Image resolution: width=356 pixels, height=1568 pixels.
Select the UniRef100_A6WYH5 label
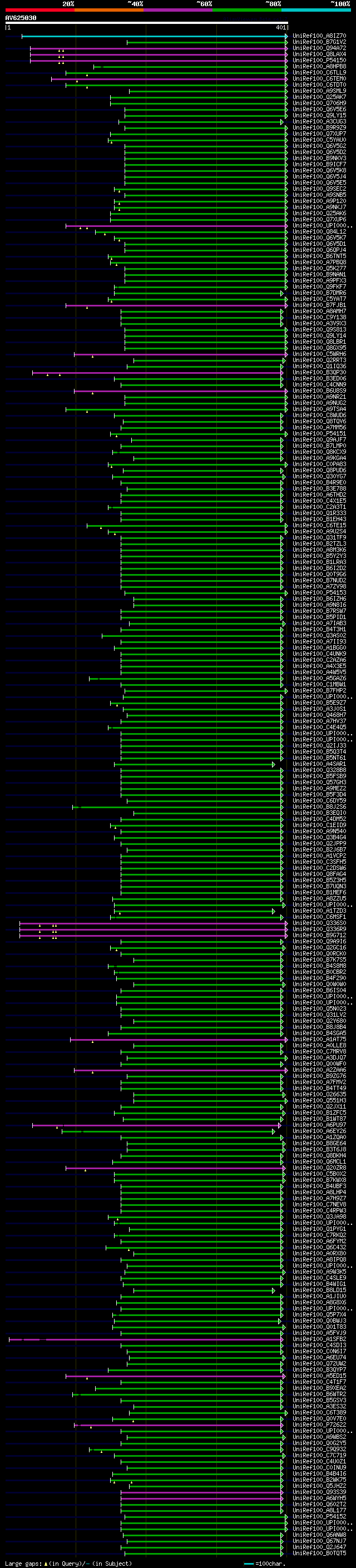[319, 1498]
